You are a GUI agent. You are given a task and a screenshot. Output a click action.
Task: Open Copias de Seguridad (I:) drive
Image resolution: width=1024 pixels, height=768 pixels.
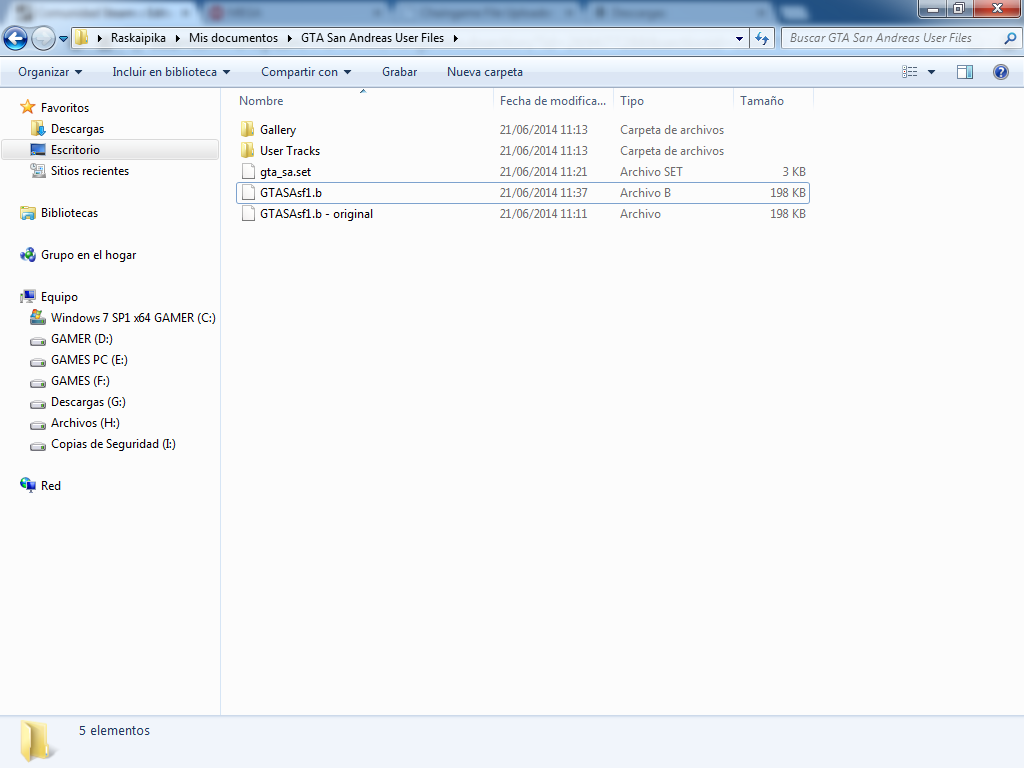pos(113,443)
